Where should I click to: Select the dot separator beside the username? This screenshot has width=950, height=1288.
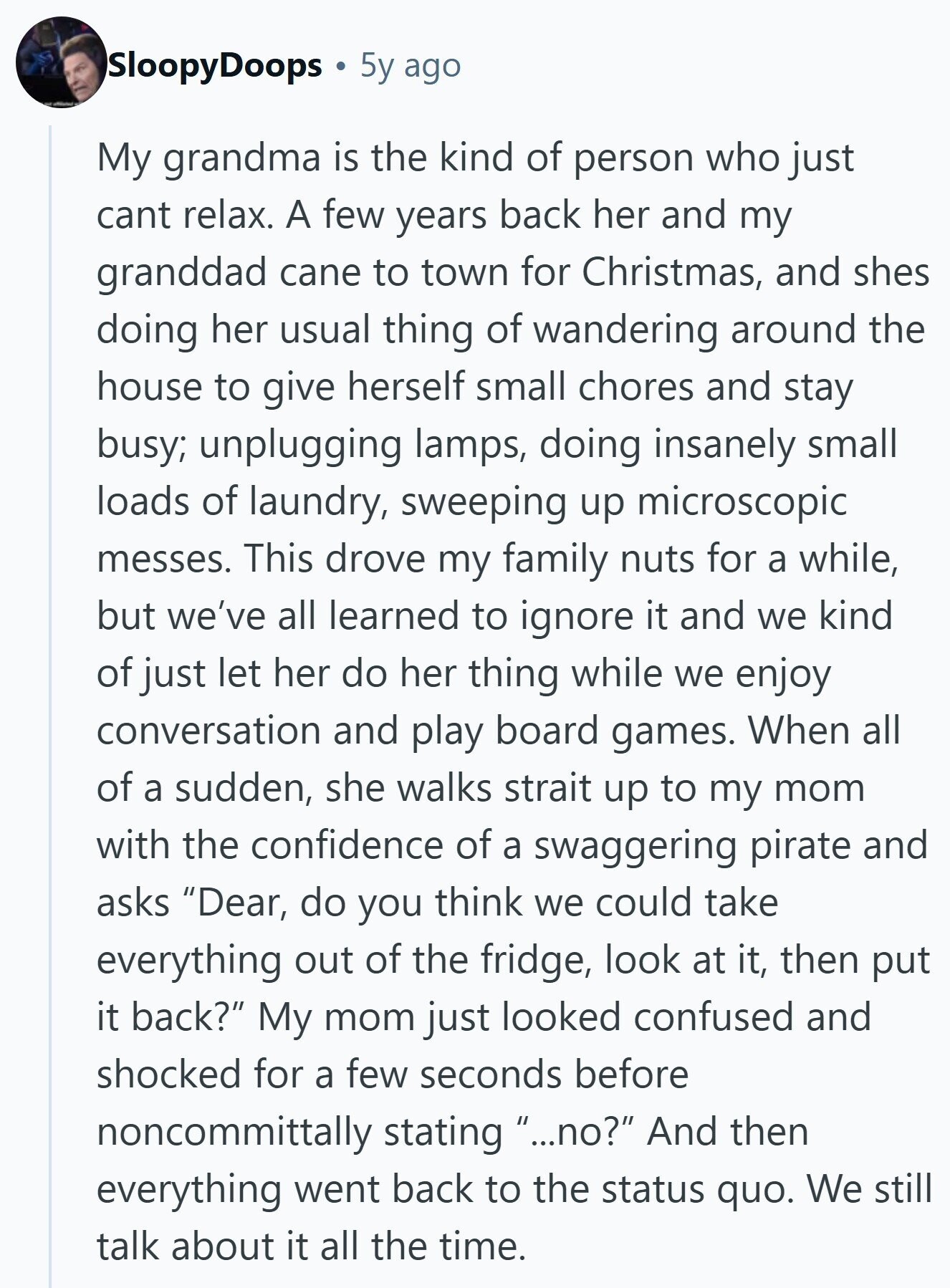pyautogui.click(x=341, y=68)
